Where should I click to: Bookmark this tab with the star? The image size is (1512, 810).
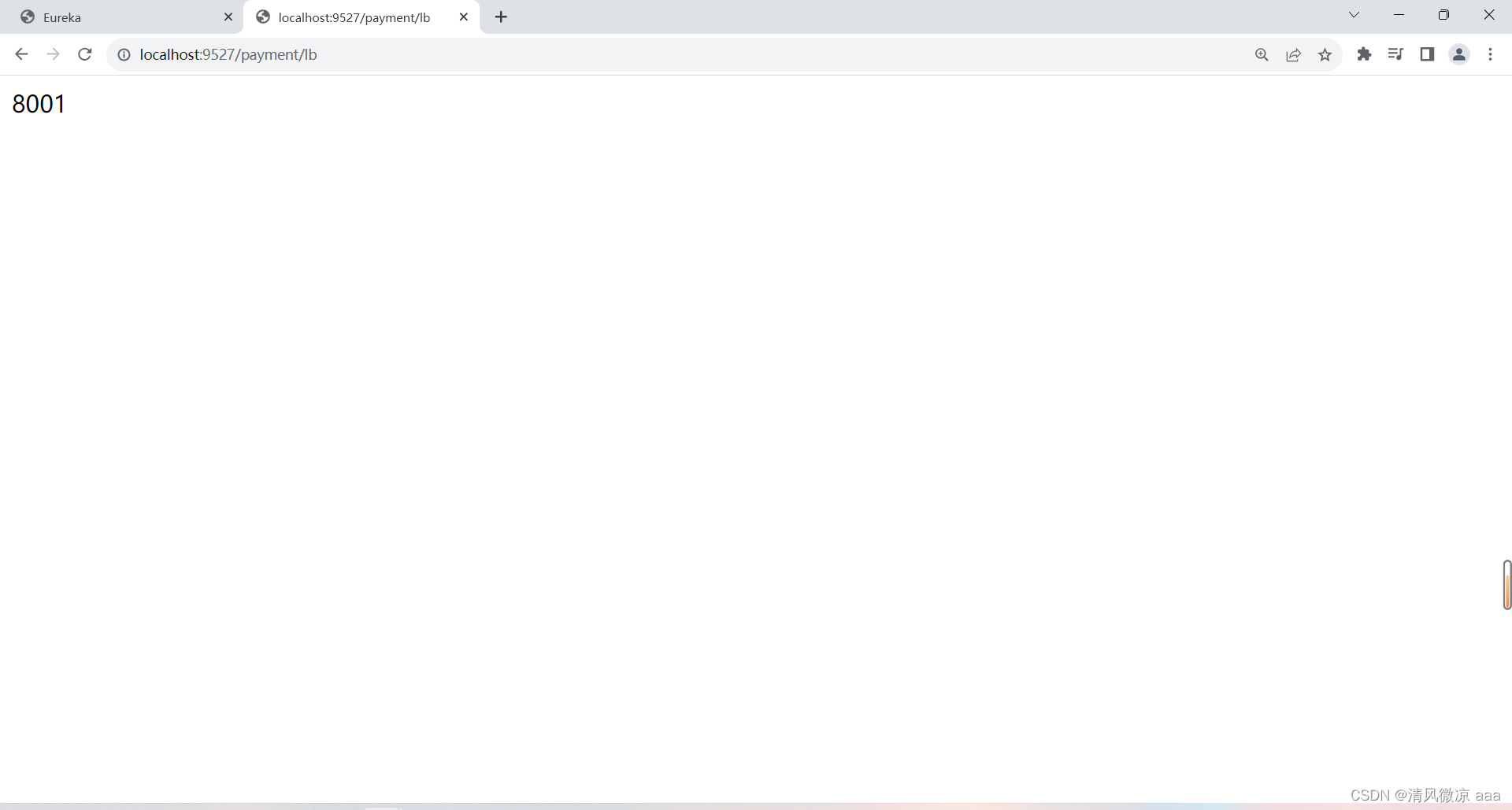1325,54
